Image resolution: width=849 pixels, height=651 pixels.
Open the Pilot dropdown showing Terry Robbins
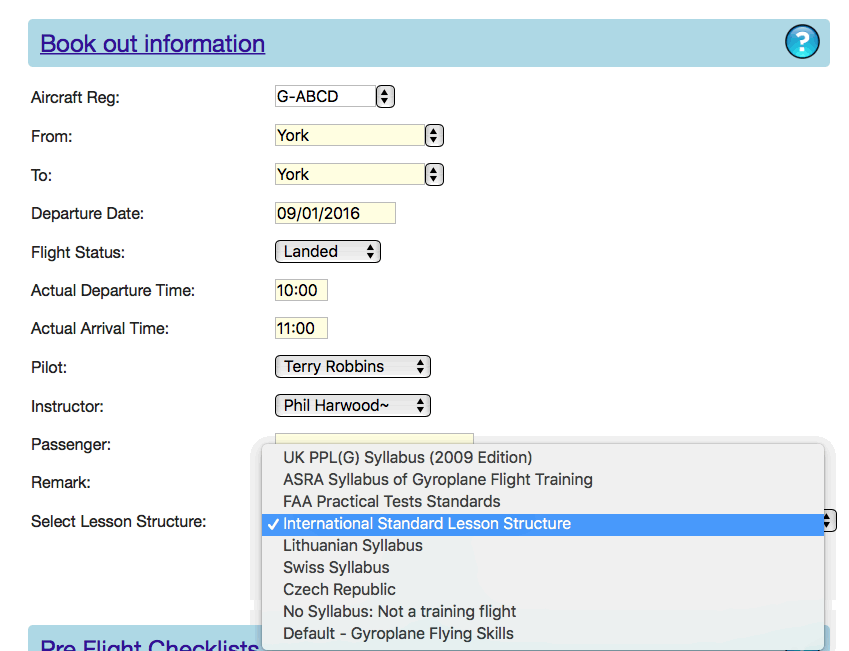[352, 367]
